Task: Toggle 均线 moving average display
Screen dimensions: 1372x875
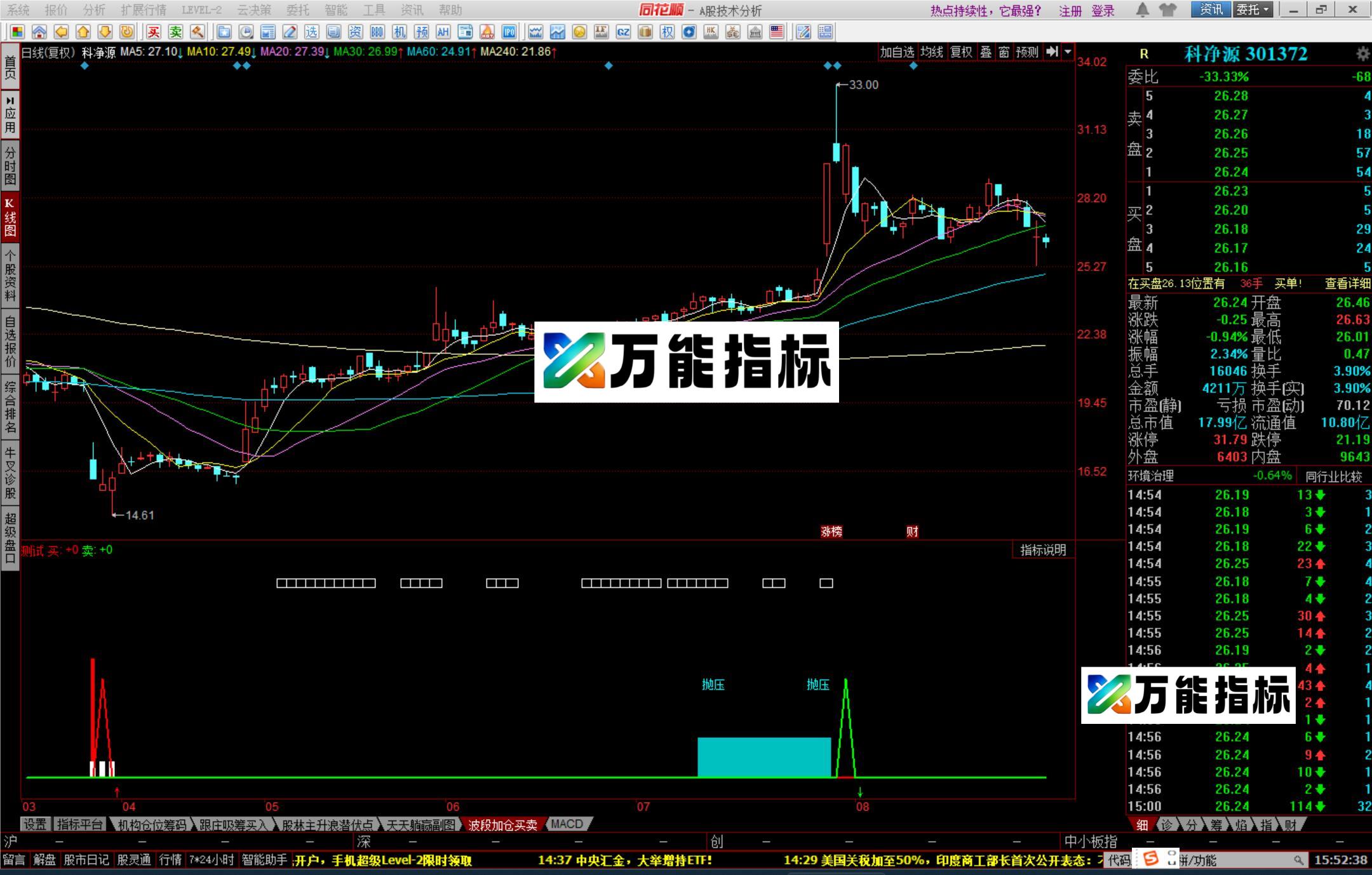Action: click(x=932, y=52)
